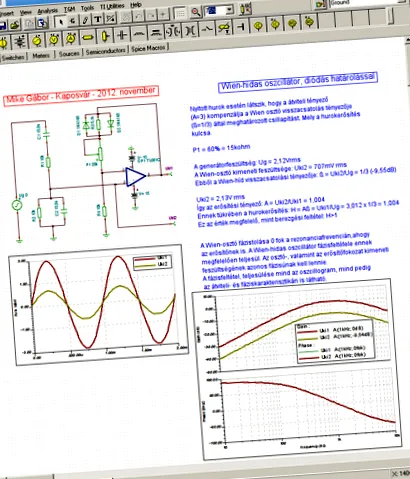
Task: Place an ammeter (A) component
Action: [70, 38]
